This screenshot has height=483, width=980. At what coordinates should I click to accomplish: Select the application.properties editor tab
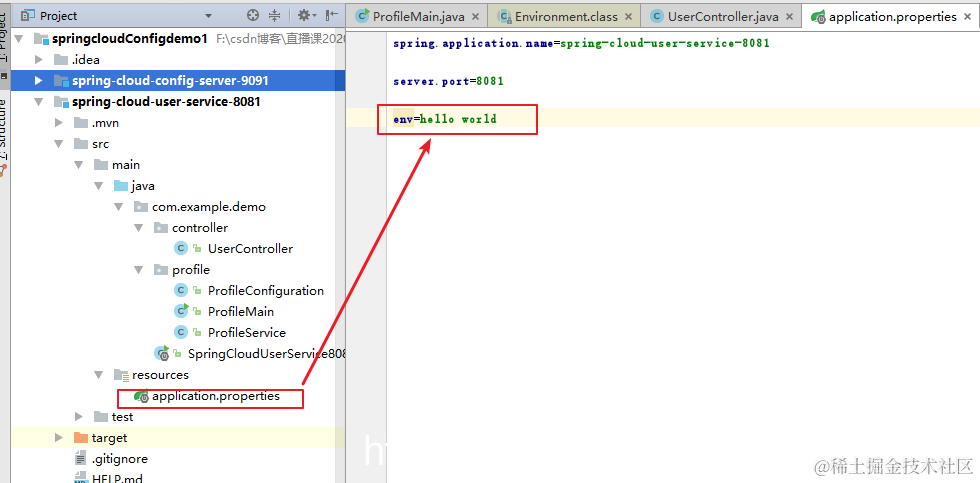click(x=892, y=17)
